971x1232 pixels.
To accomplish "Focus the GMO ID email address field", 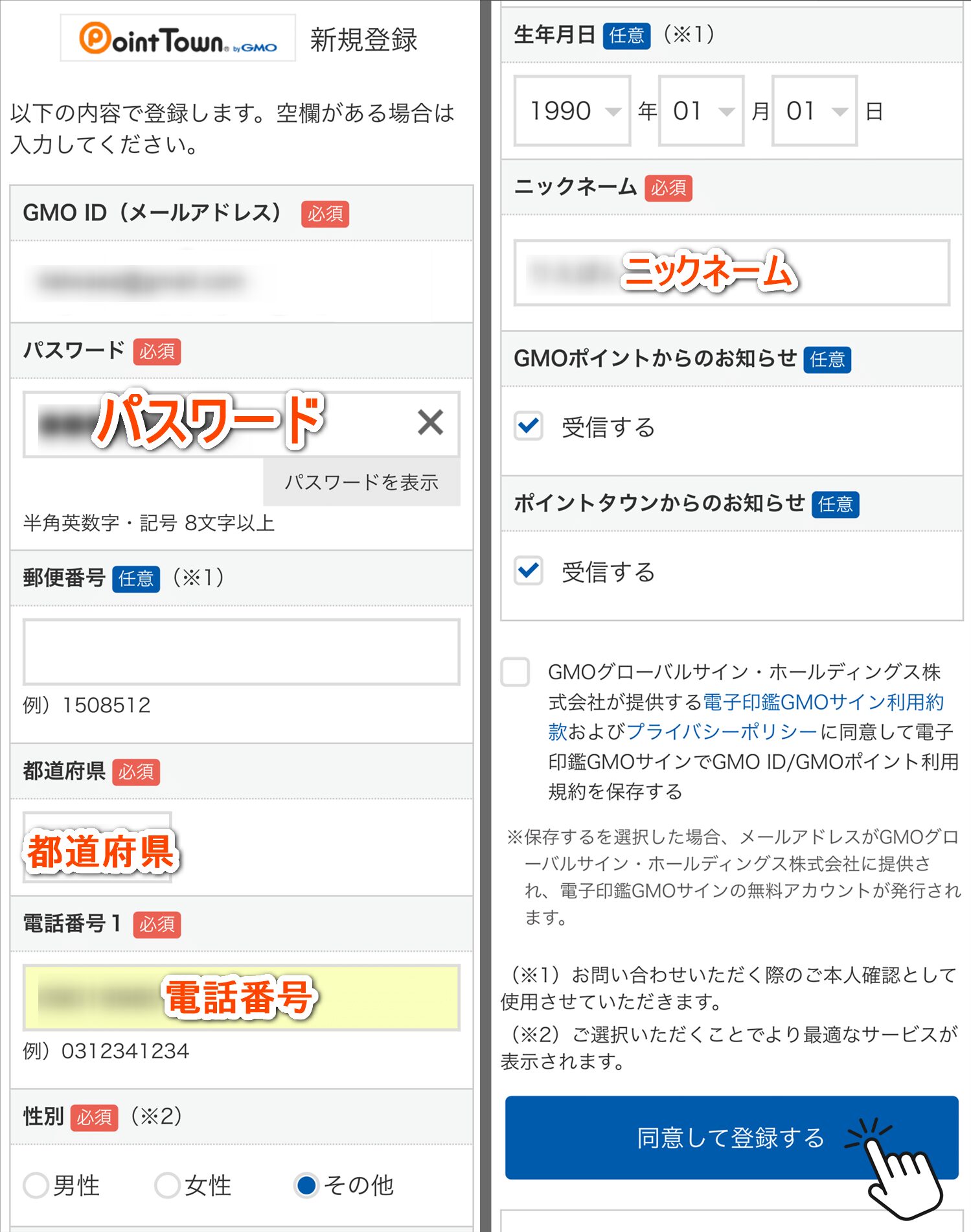I will point(241,281).
